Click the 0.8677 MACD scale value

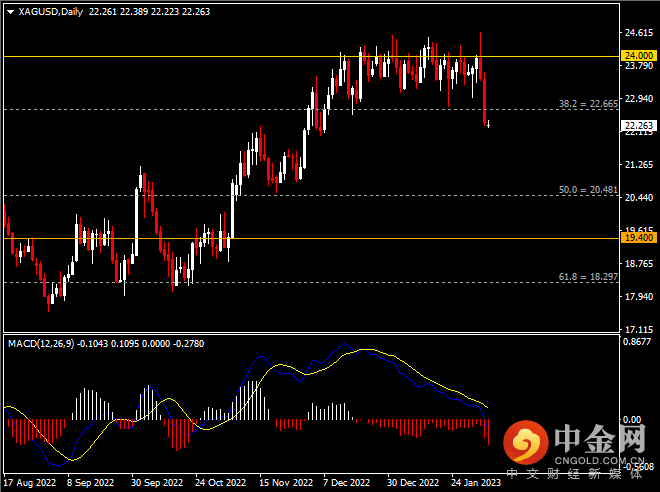(x=637, y=343)
